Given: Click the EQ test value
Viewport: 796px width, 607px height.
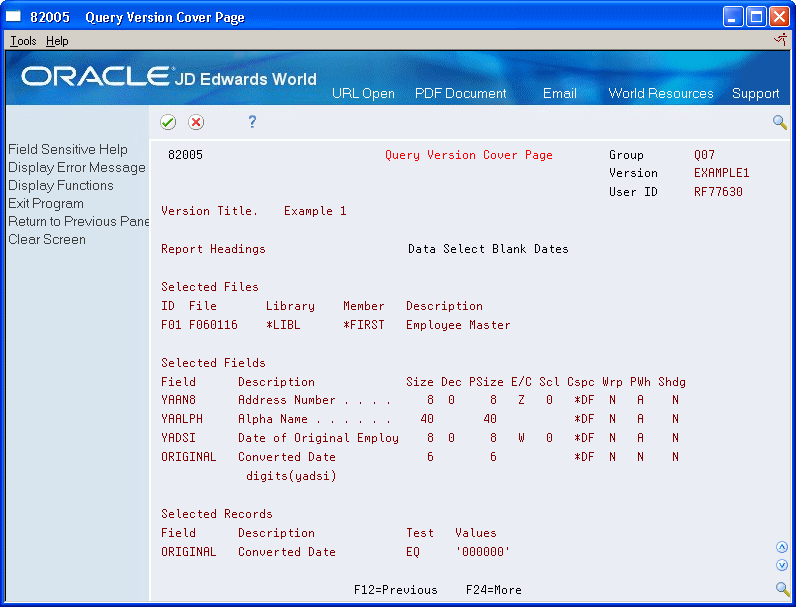Looking at the screenshot, I should 413,552.
